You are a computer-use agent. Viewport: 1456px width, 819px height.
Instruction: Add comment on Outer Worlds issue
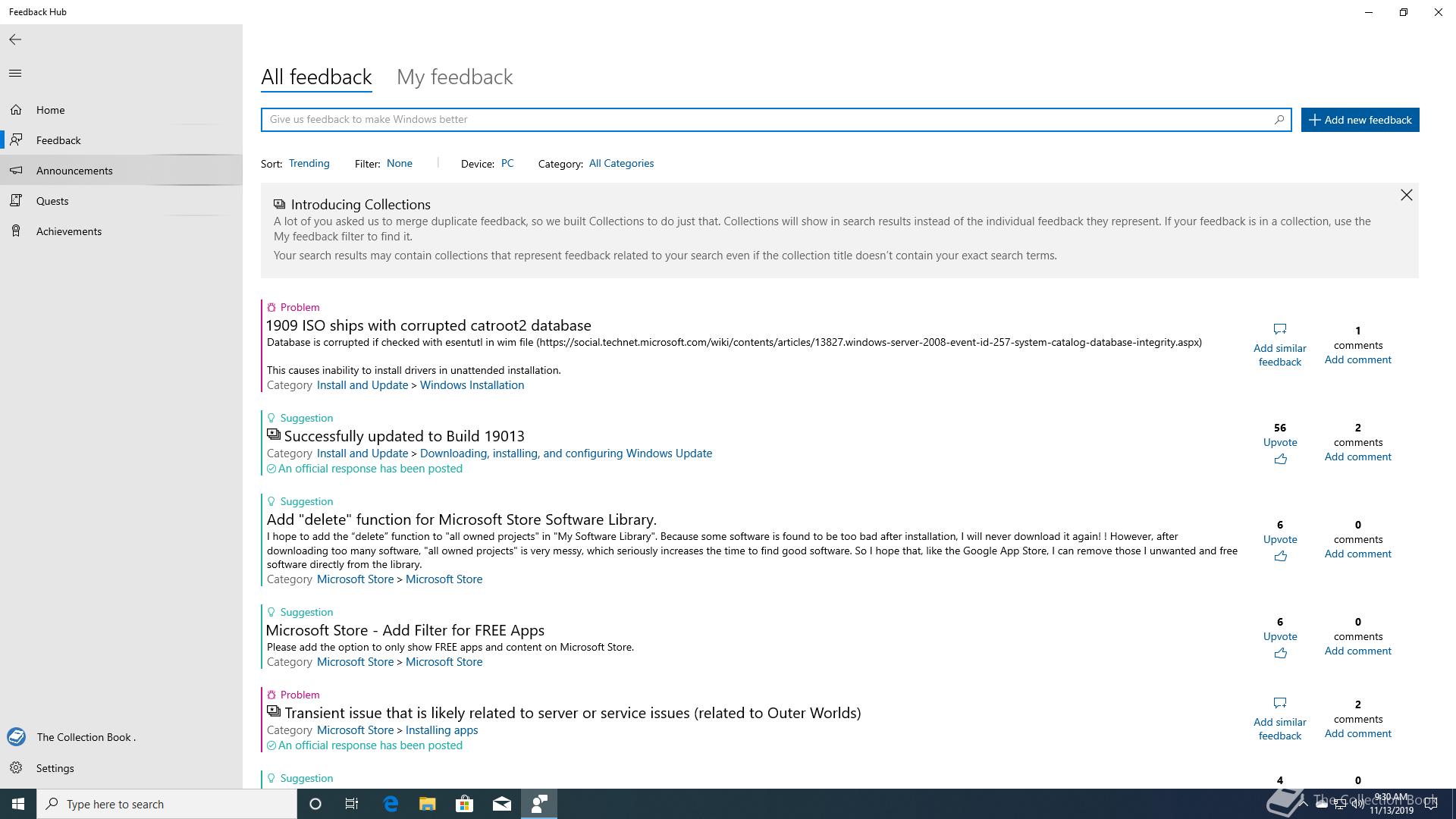click(x=1357, y=734)
